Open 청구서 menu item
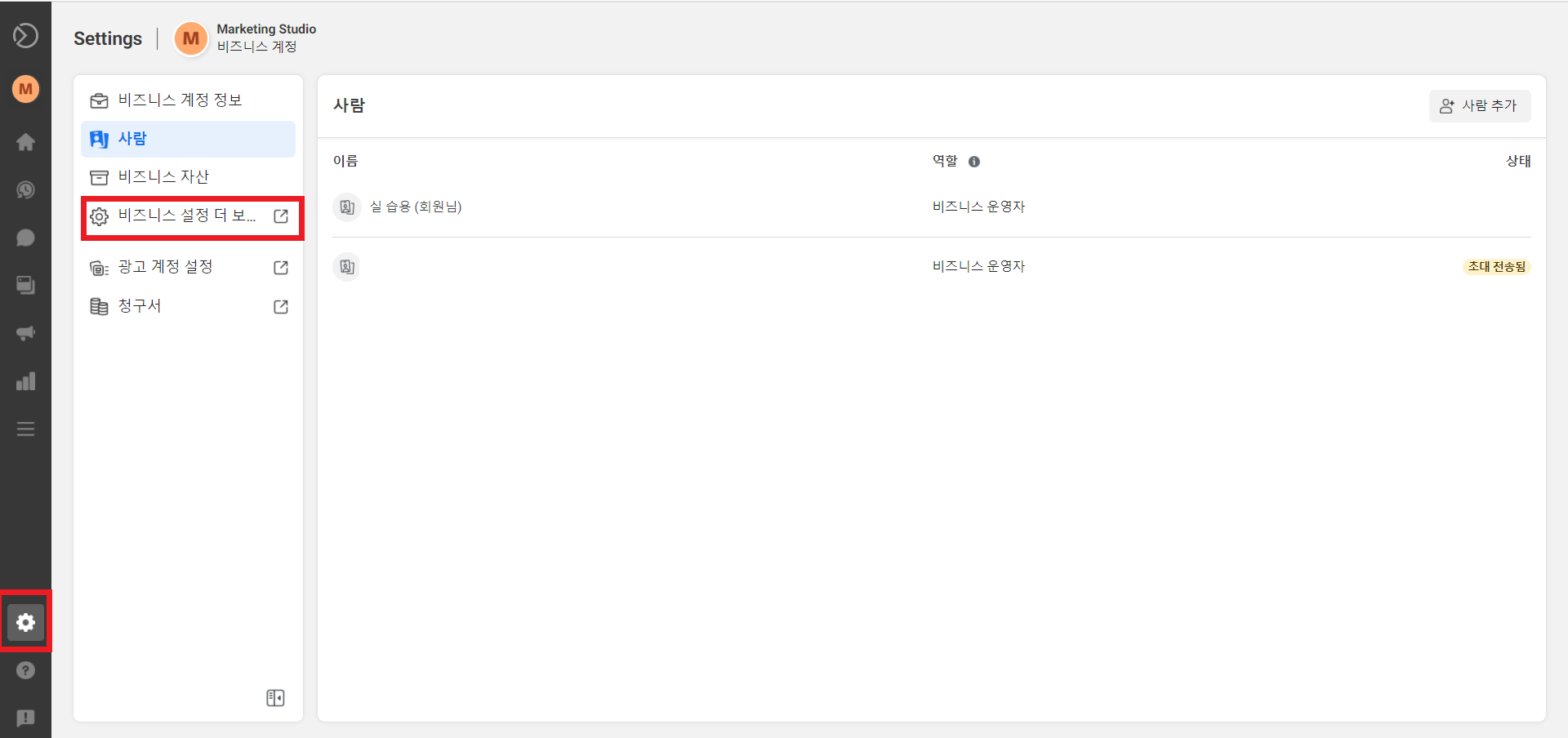This screenshot has width=1568, height=738. click(x=188, y=307)
